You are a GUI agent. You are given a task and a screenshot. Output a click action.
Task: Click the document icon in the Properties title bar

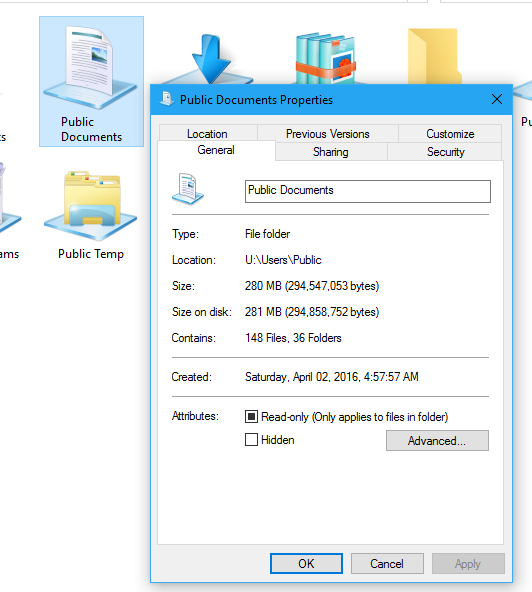(x=166, y=99)
